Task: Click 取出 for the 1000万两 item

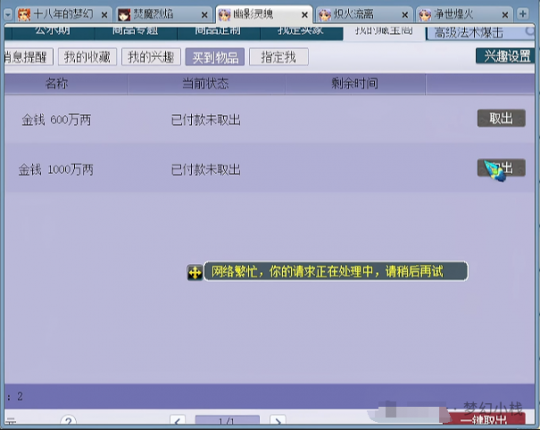Action: pos(501,168)
